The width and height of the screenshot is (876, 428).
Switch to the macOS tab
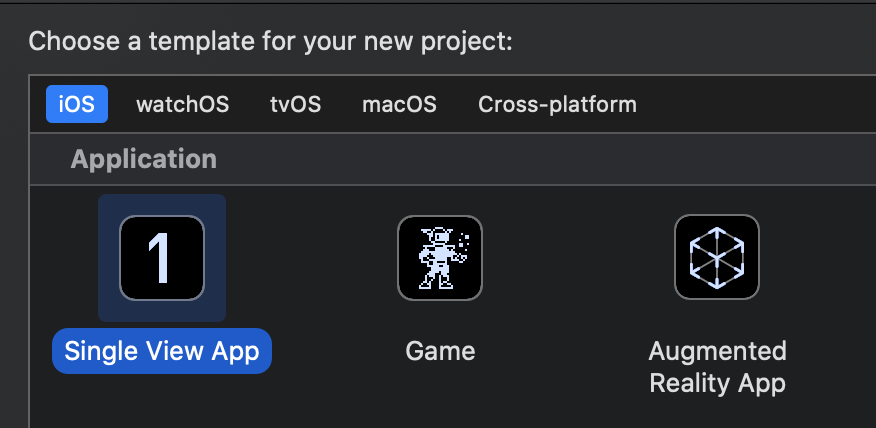tap(399, 104)
